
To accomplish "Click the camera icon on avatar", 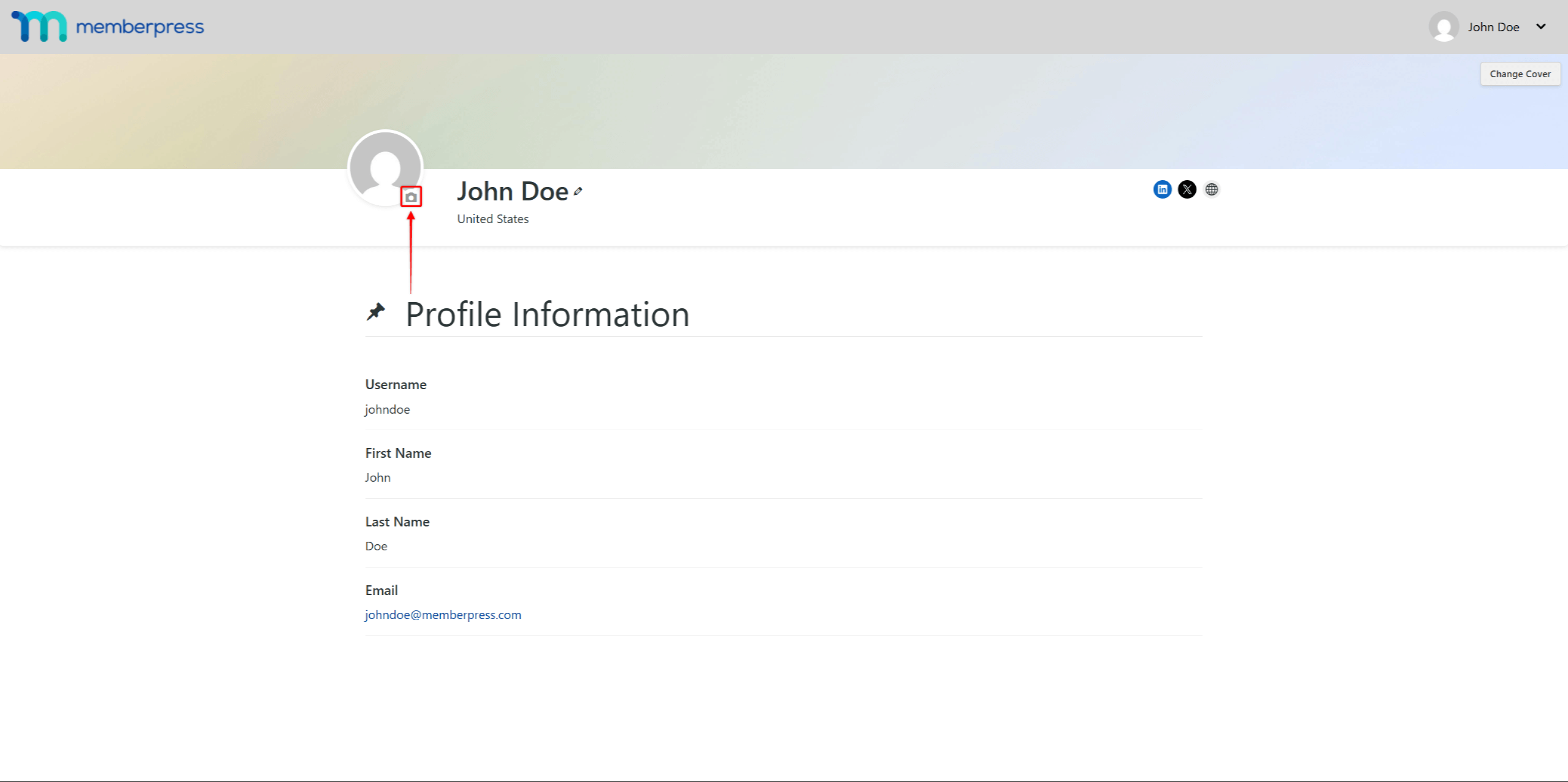I will point(411,197).
